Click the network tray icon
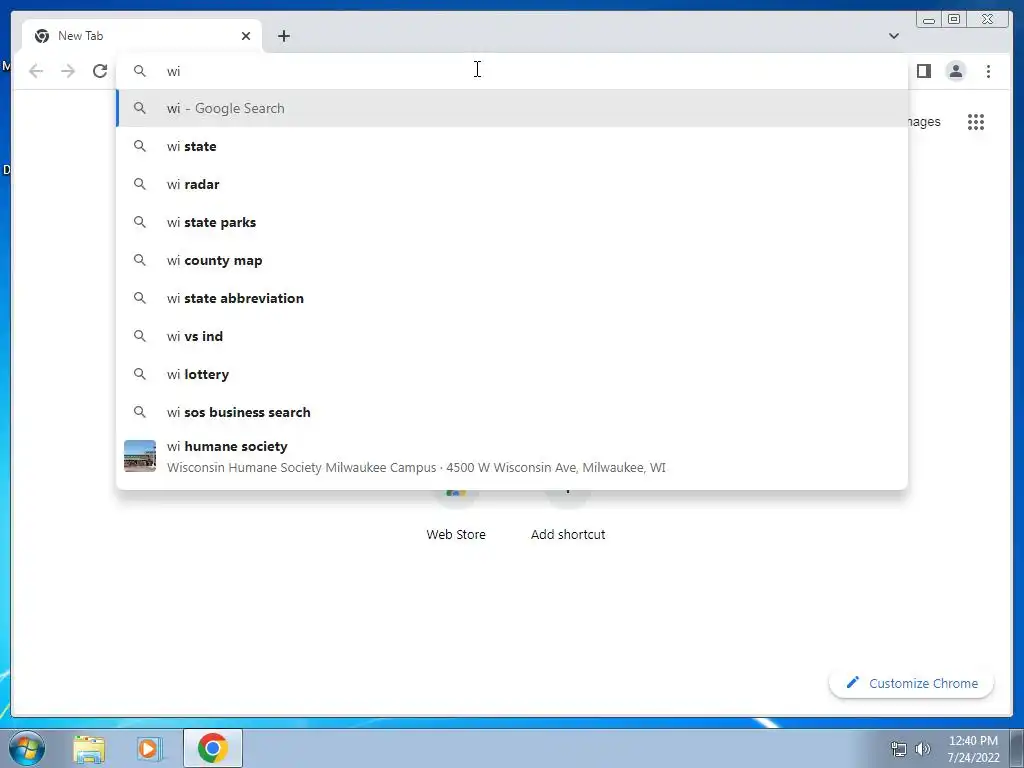The image size is (1024, 768). pos(899,749)
